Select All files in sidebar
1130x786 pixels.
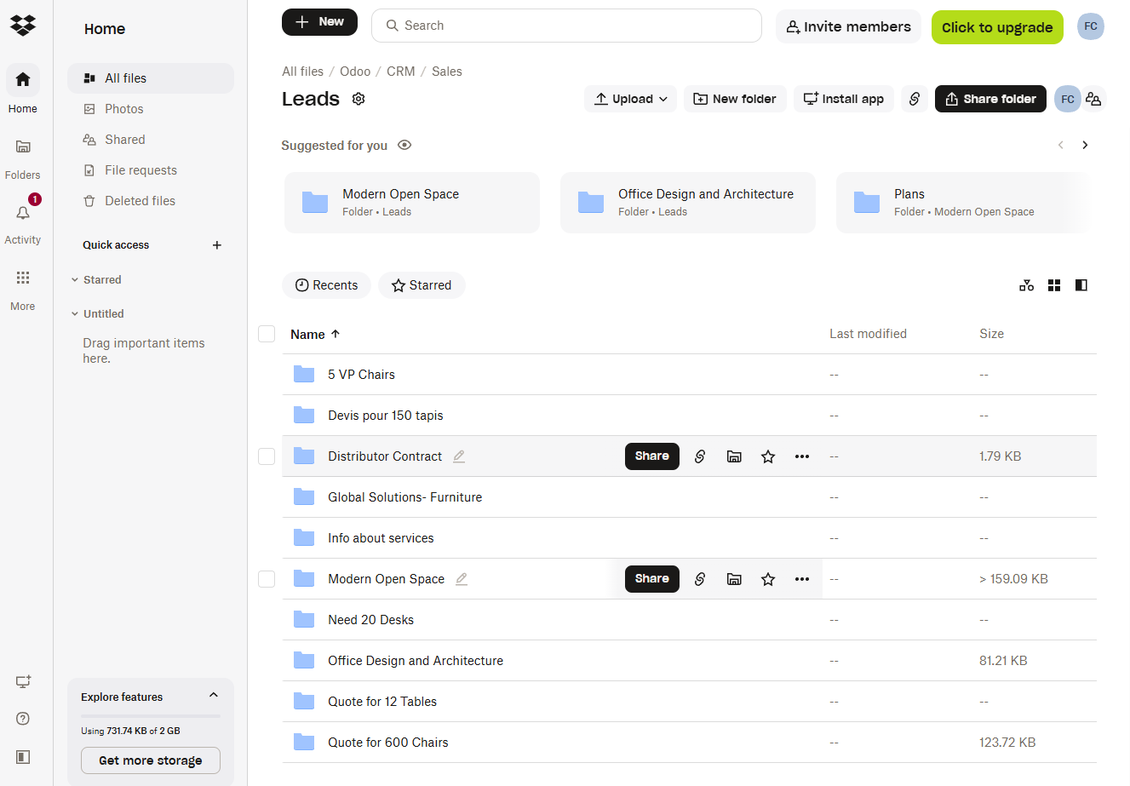151,78
